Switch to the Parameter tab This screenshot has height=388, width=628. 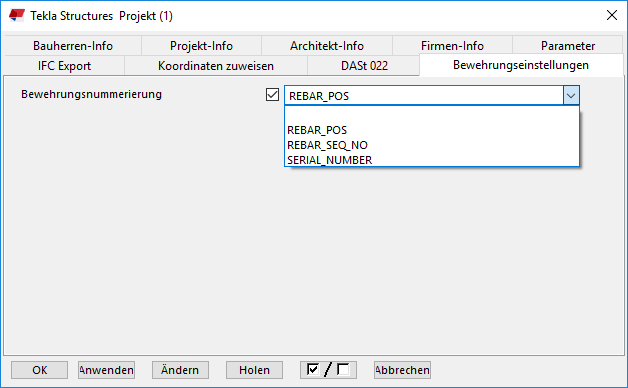click(x=568, y=45)
